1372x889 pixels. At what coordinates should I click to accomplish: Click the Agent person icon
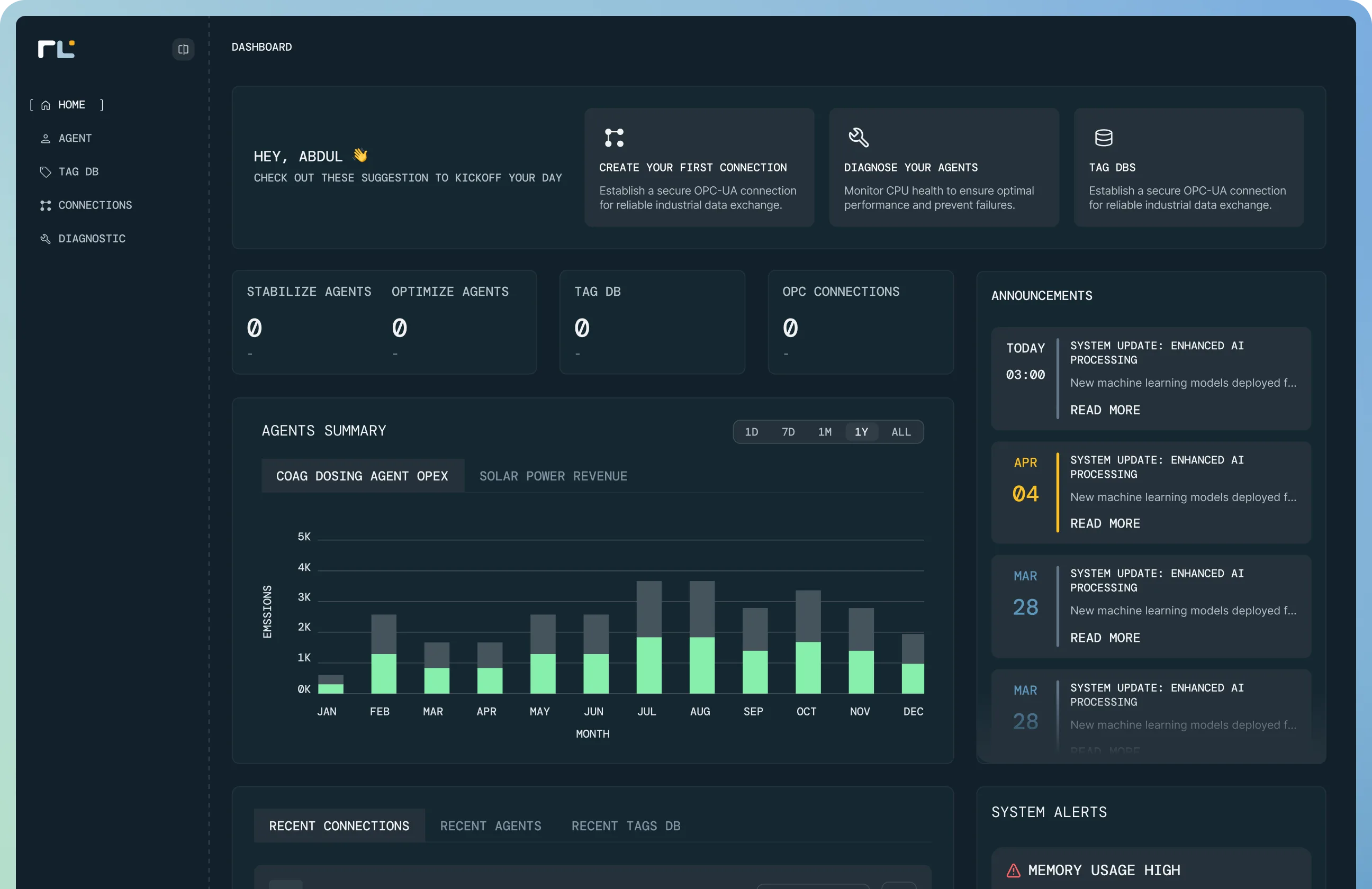46,138
